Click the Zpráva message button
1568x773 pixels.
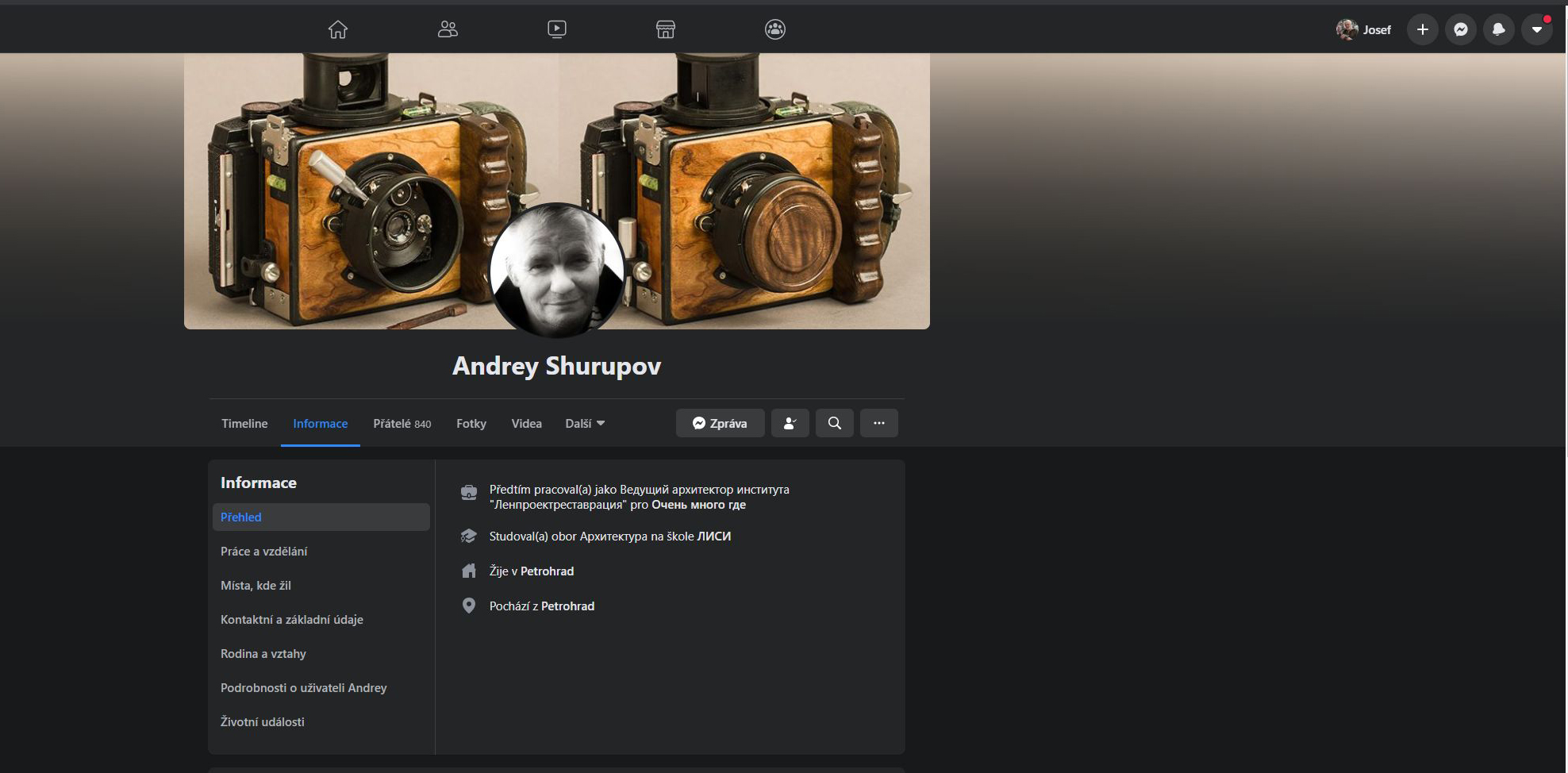[x=721, y=423]
